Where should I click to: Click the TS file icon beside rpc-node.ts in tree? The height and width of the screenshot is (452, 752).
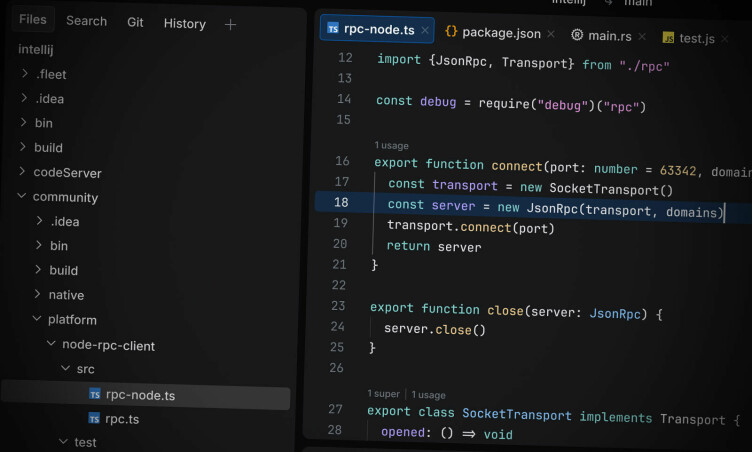click(x=94, y=394)
